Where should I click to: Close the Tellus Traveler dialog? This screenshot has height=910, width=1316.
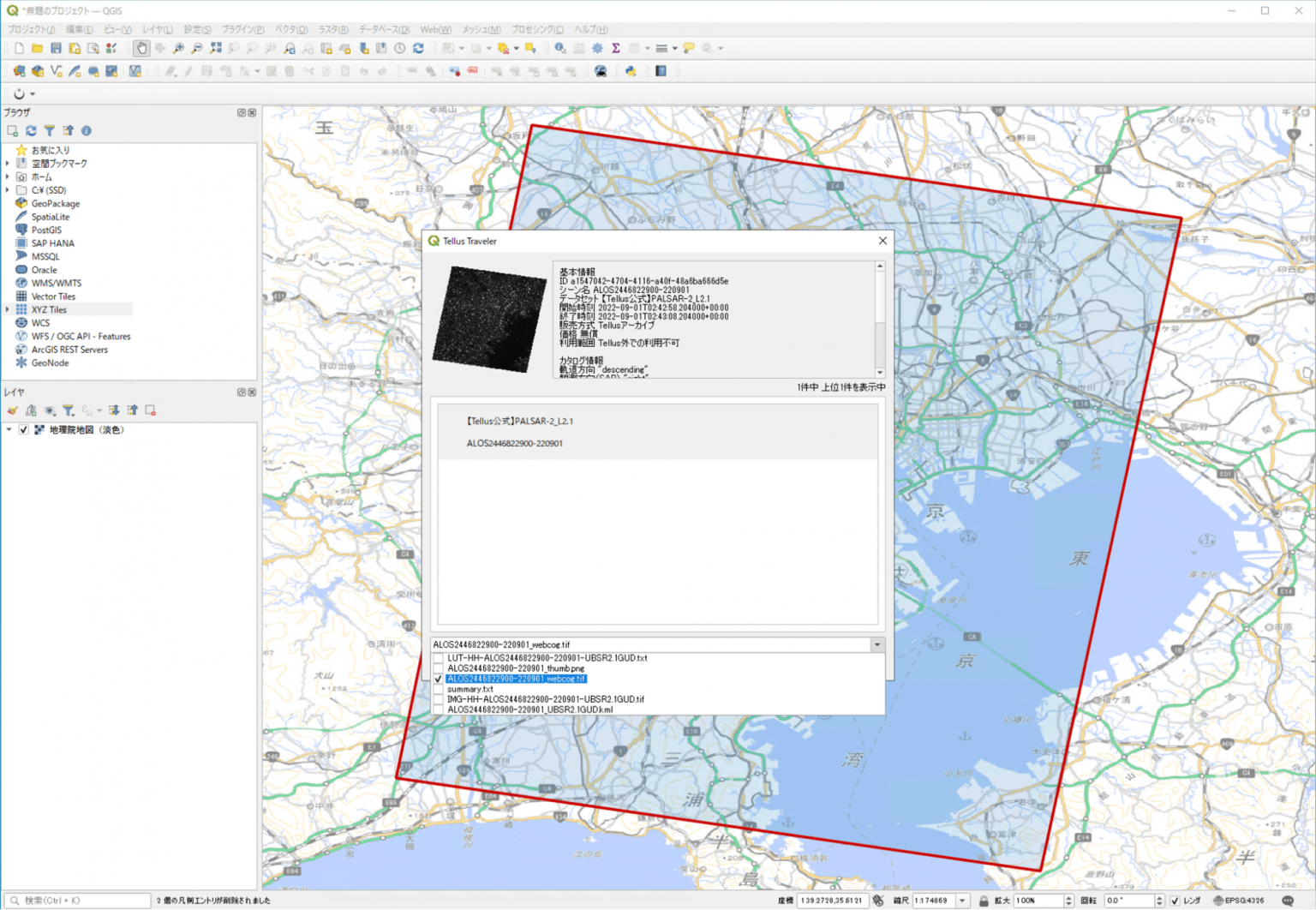coord(882,241)
